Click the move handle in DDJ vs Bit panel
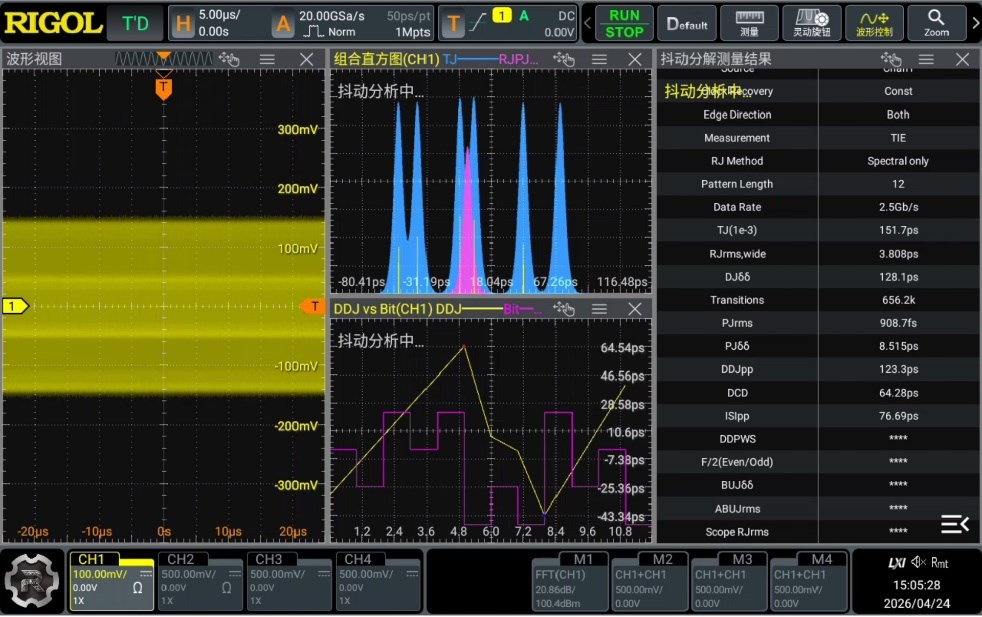 pos(564,309)
